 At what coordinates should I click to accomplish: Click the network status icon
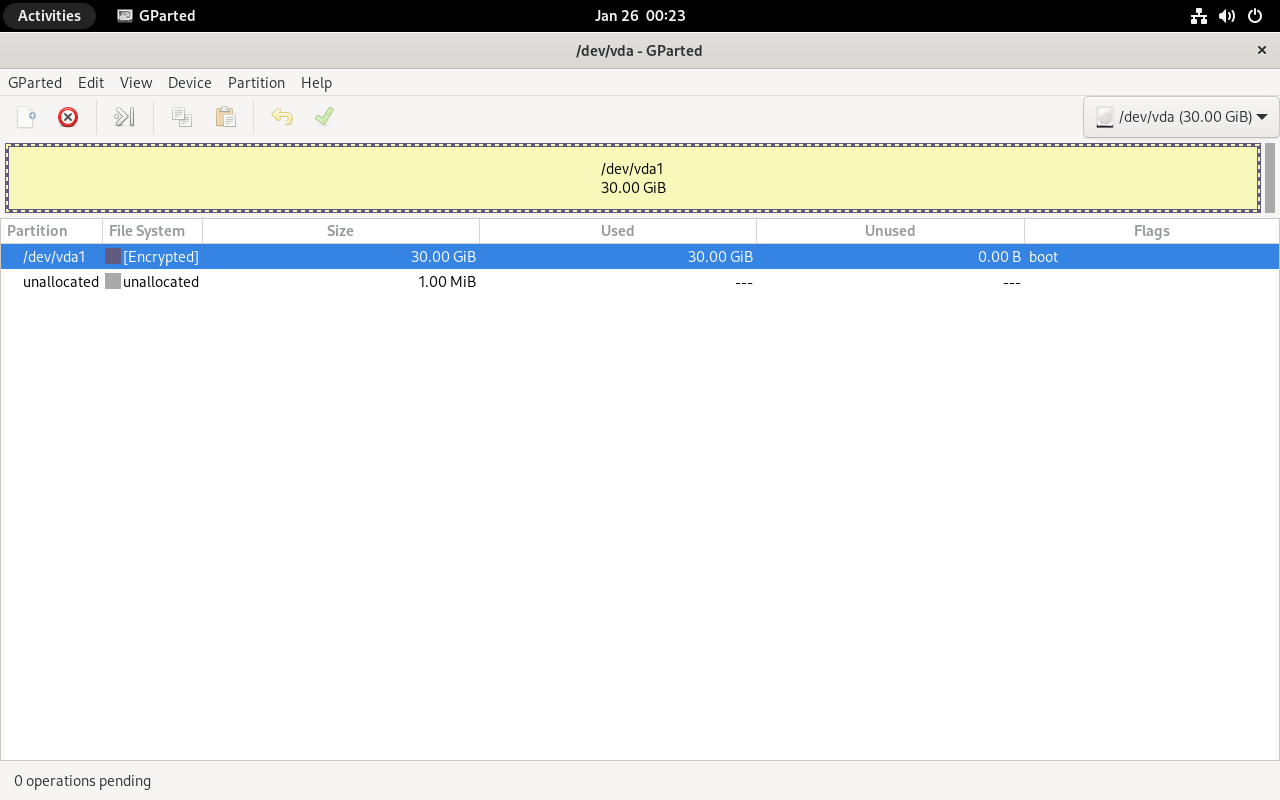[1199, 16]
